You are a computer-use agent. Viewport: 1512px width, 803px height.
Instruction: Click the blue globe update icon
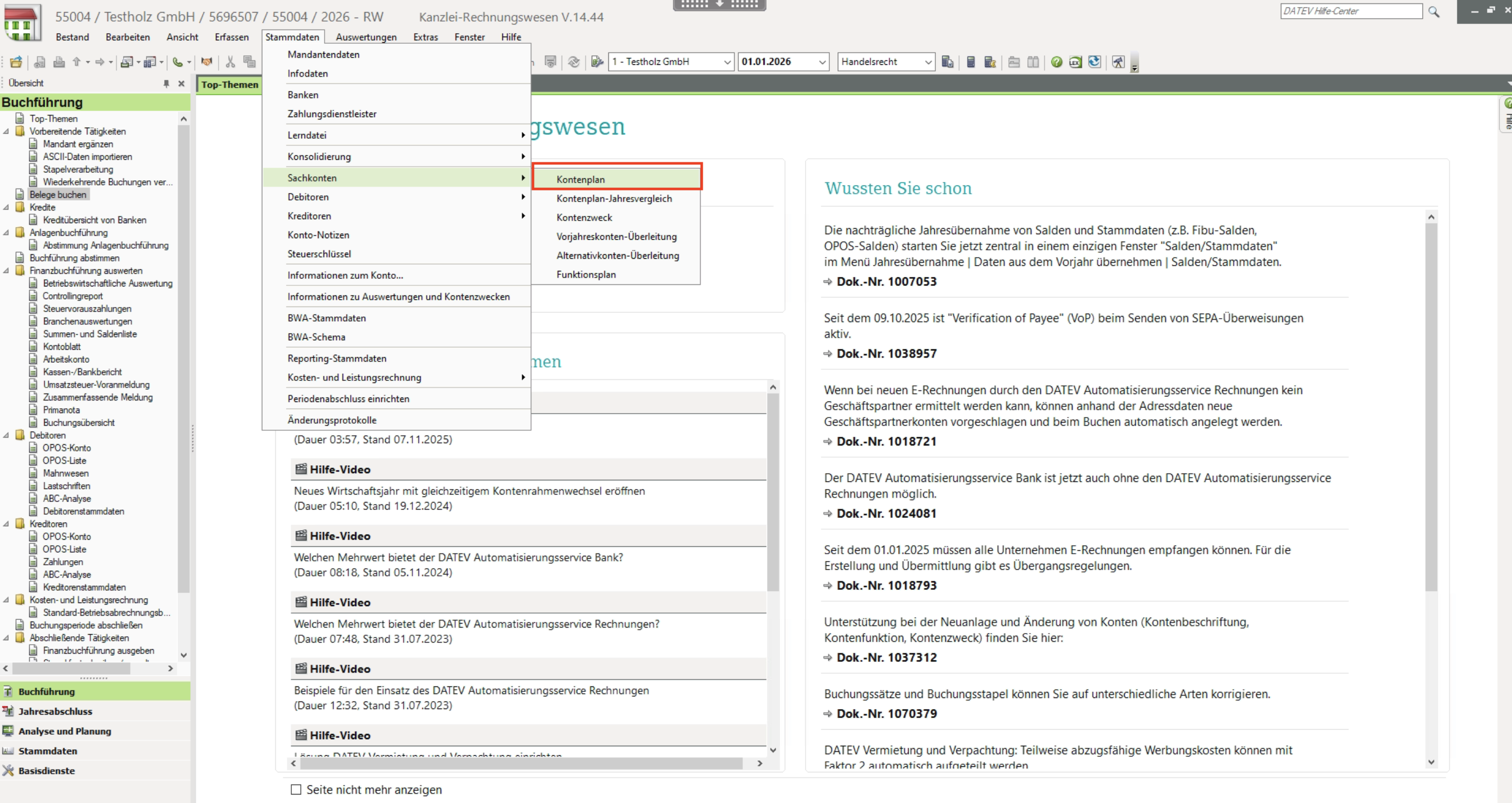pos(1095,62)
